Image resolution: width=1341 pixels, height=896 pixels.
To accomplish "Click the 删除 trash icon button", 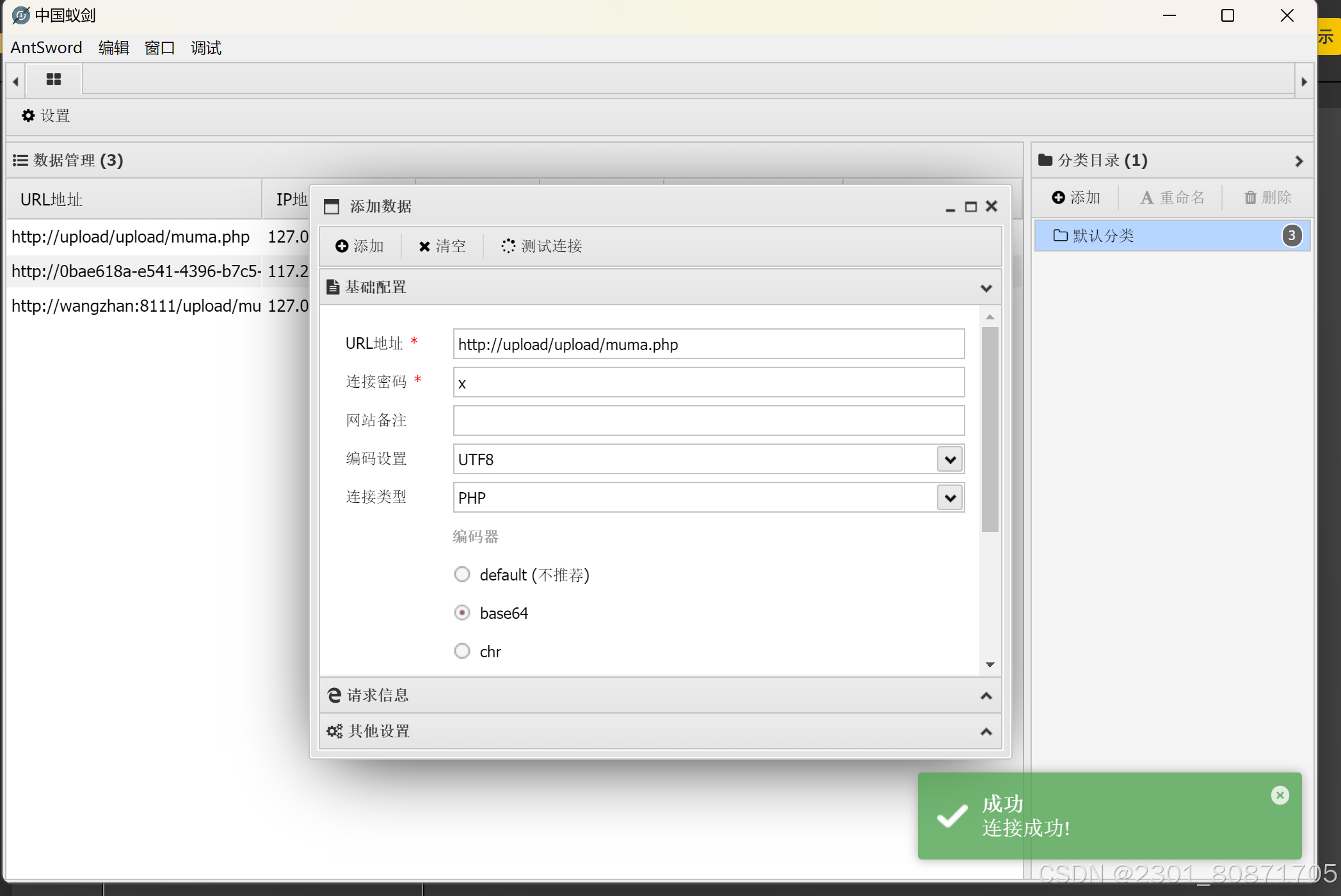I will 1267,198.
